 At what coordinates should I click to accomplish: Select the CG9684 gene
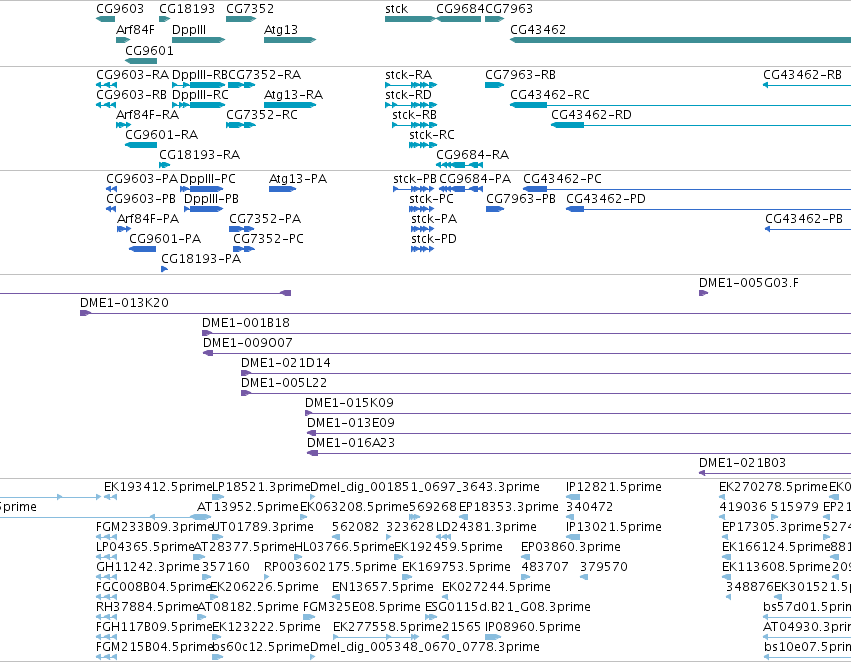(x=459, y=19)
